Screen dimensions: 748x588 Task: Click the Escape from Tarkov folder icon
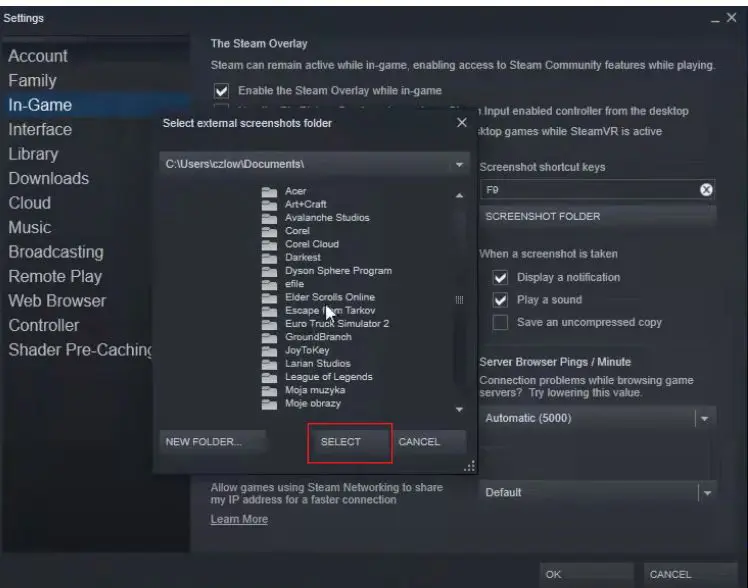coord(269,311)
